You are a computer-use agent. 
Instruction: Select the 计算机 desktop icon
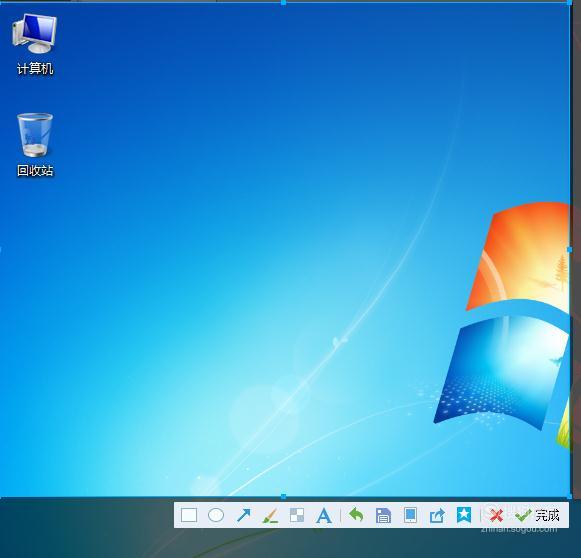click(x=35, y=44)
